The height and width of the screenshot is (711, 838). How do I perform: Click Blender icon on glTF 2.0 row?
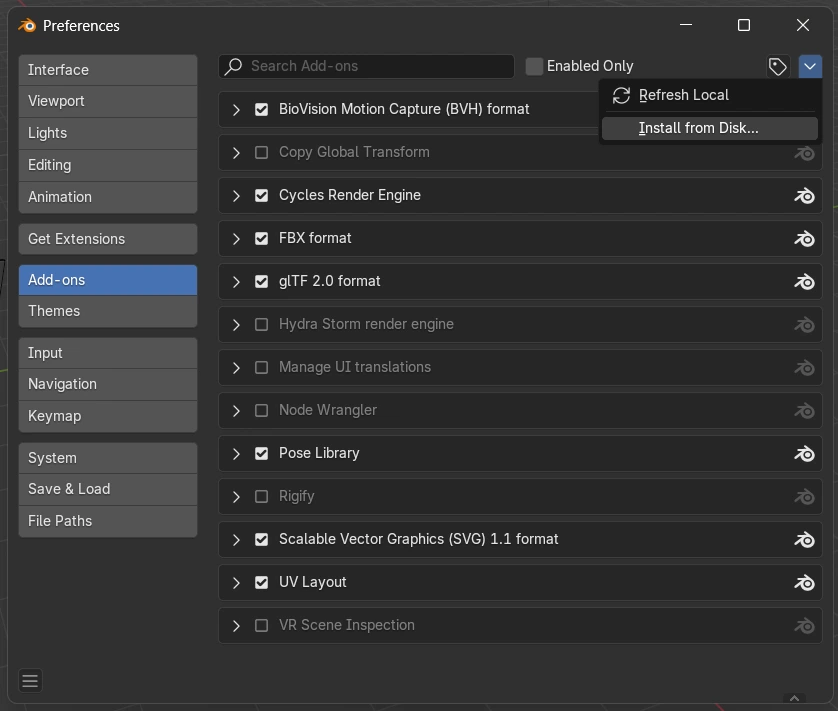tap(804, 282)
